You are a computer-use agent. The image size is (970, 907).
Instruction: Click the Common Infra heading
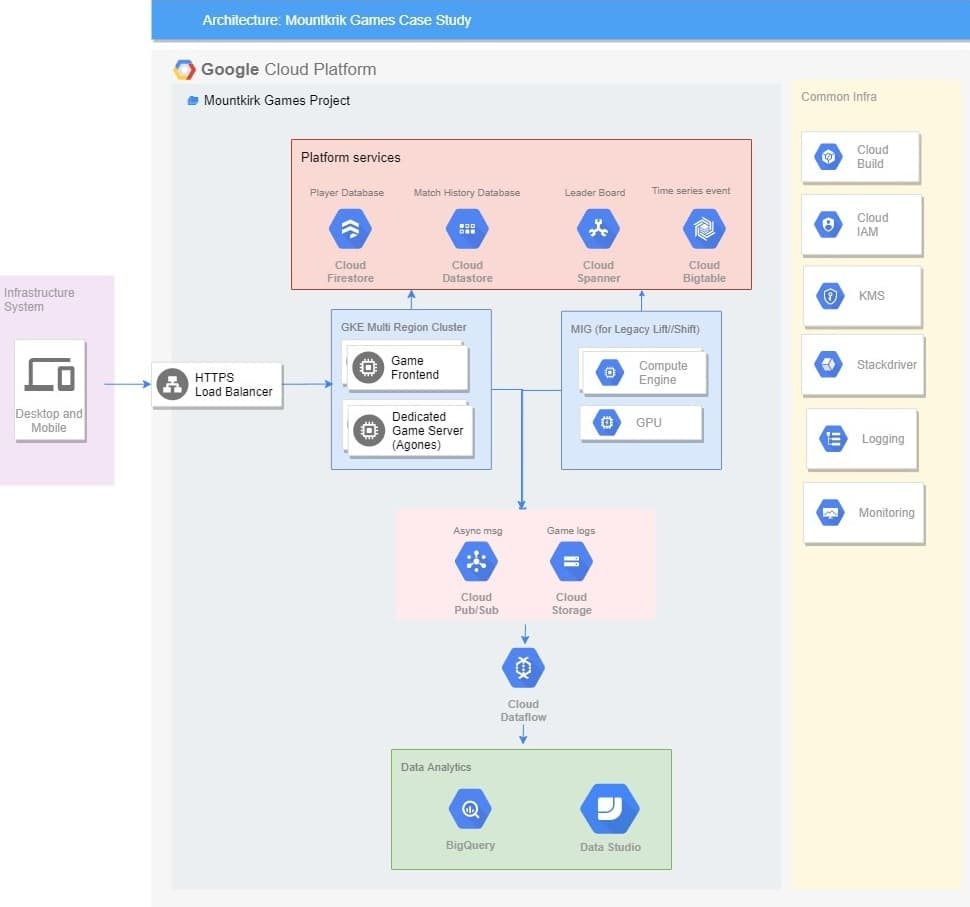tap(839, 97)
